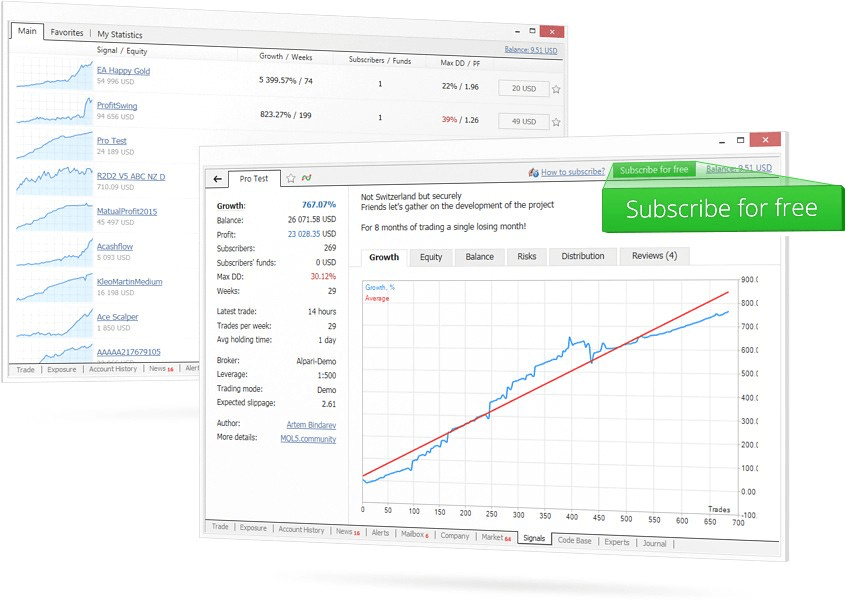Image resolution: width=845 pixels, height=610 pixels.
Task: Click the help icon next to How to subscribe
Action: pos(533,171)
